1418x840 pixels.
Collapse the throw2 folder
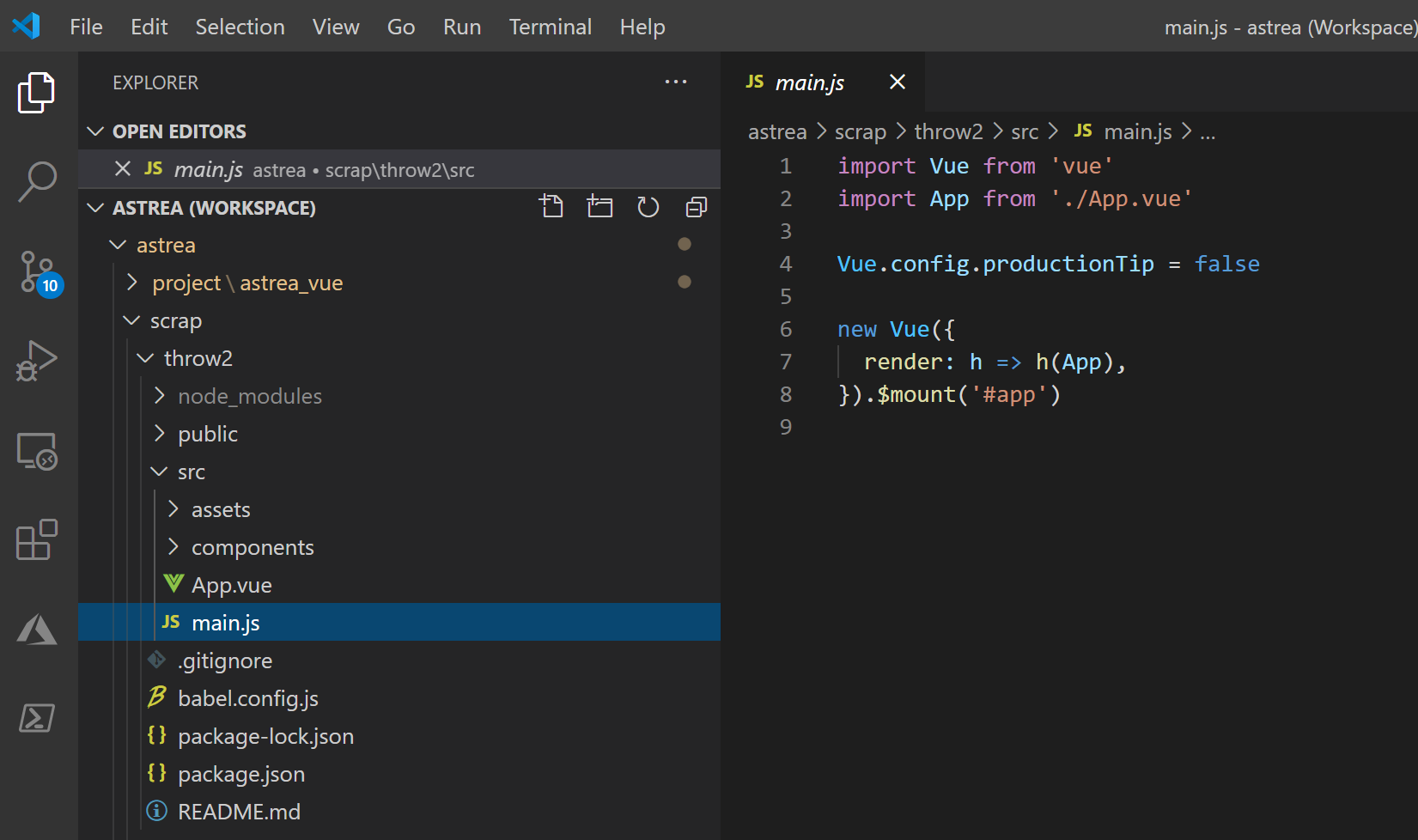pyautogui.click(x=198, y=358)
